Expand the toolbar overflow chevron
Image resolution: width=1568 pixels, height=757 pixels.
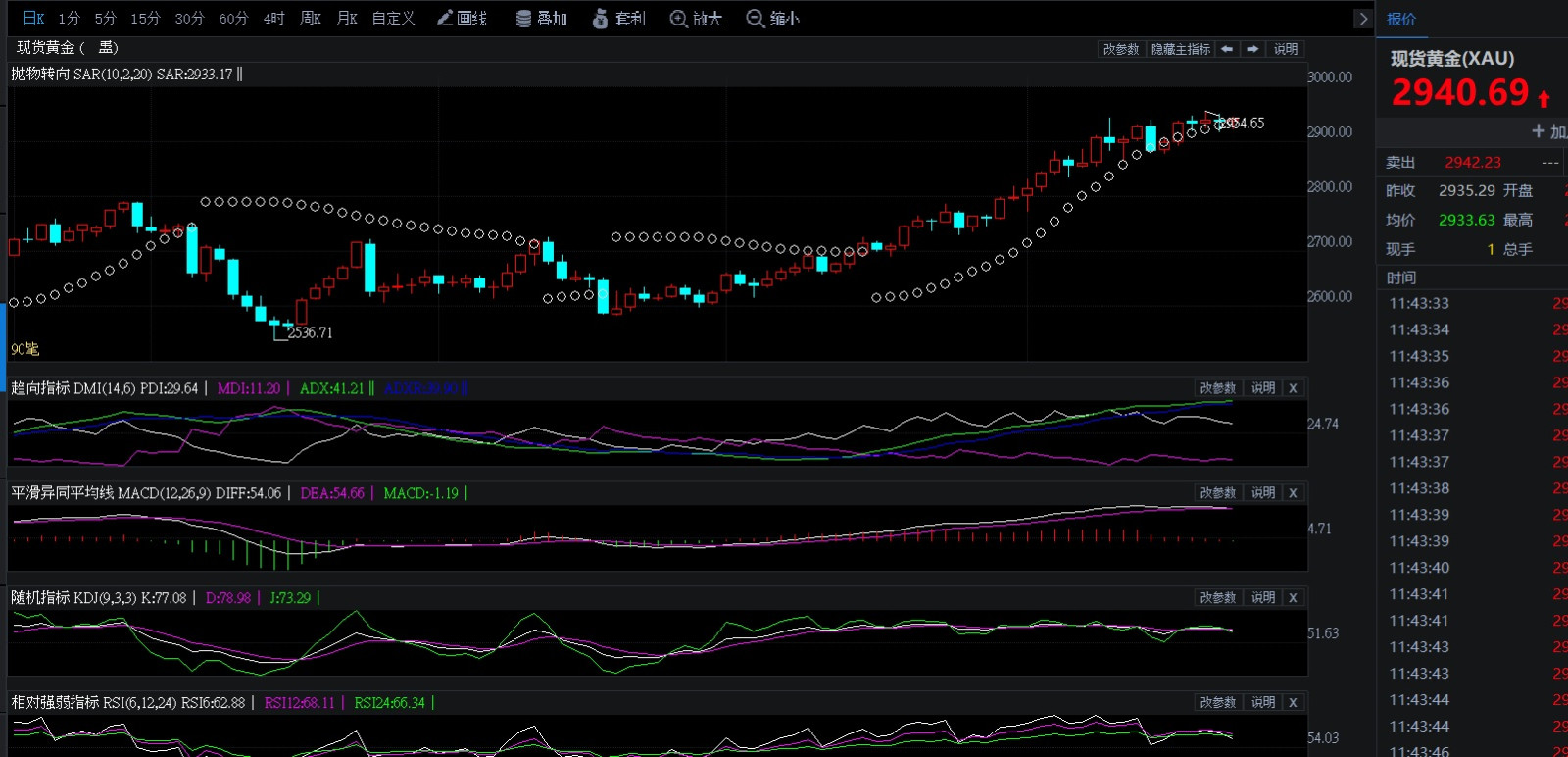tap(1362, 19)
